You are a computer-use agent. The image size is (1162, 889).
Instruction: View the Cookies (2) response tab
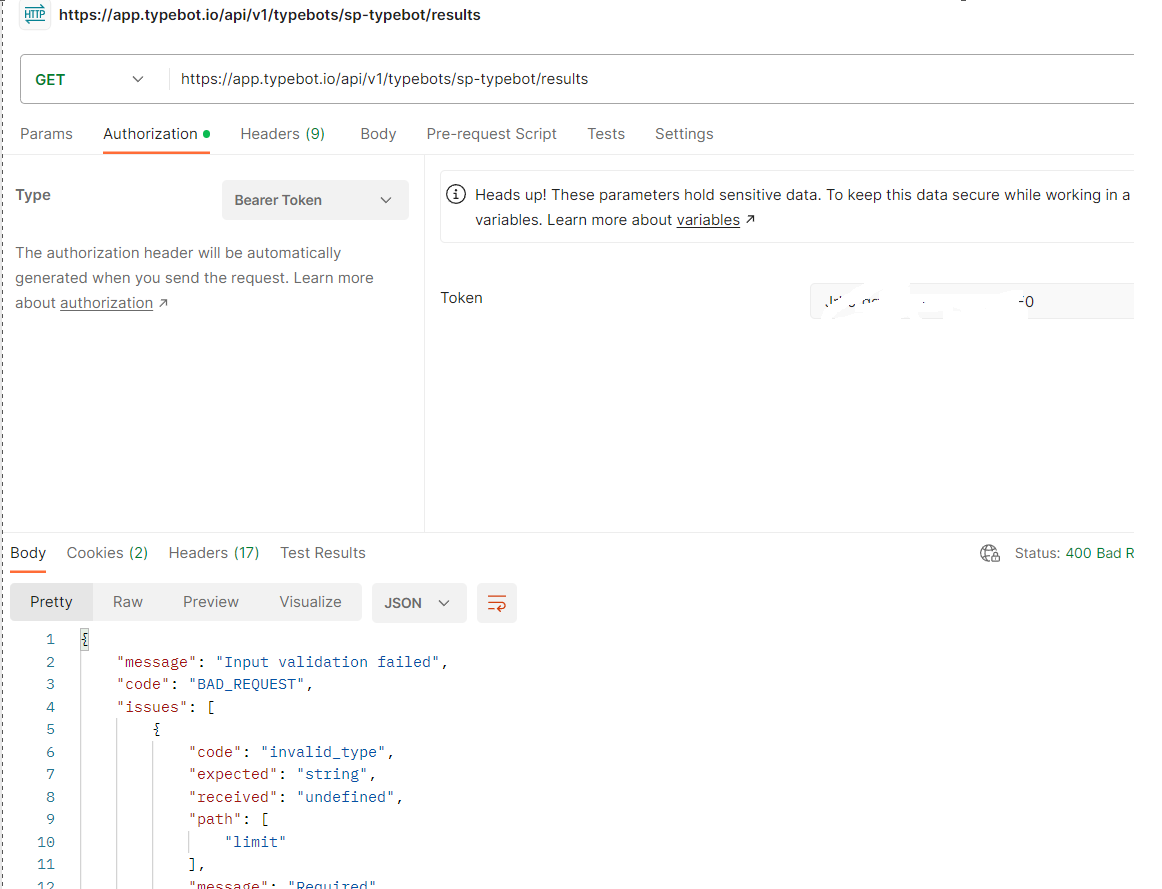point(107,552)
